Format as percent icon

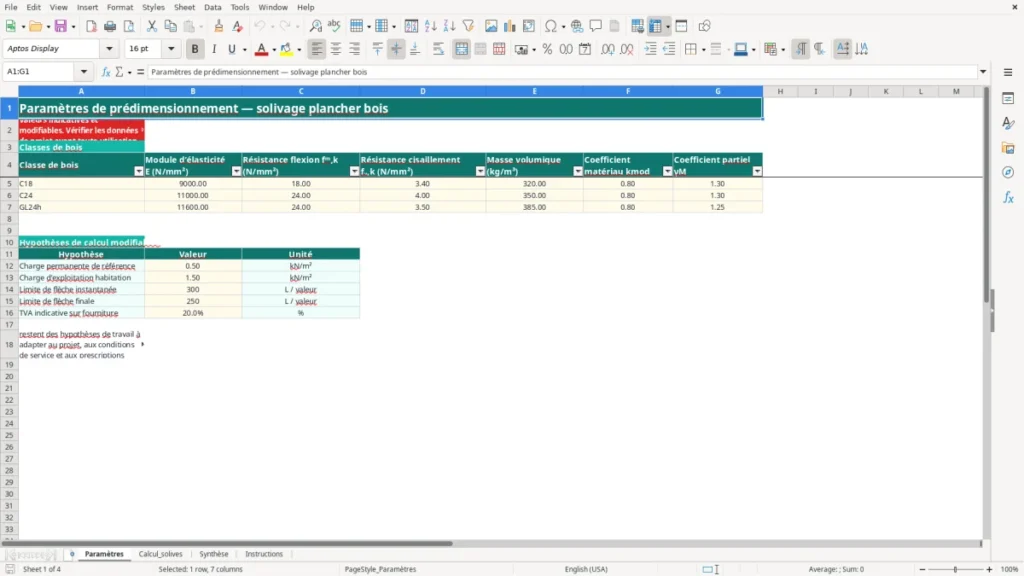click(x=547, y=49)
